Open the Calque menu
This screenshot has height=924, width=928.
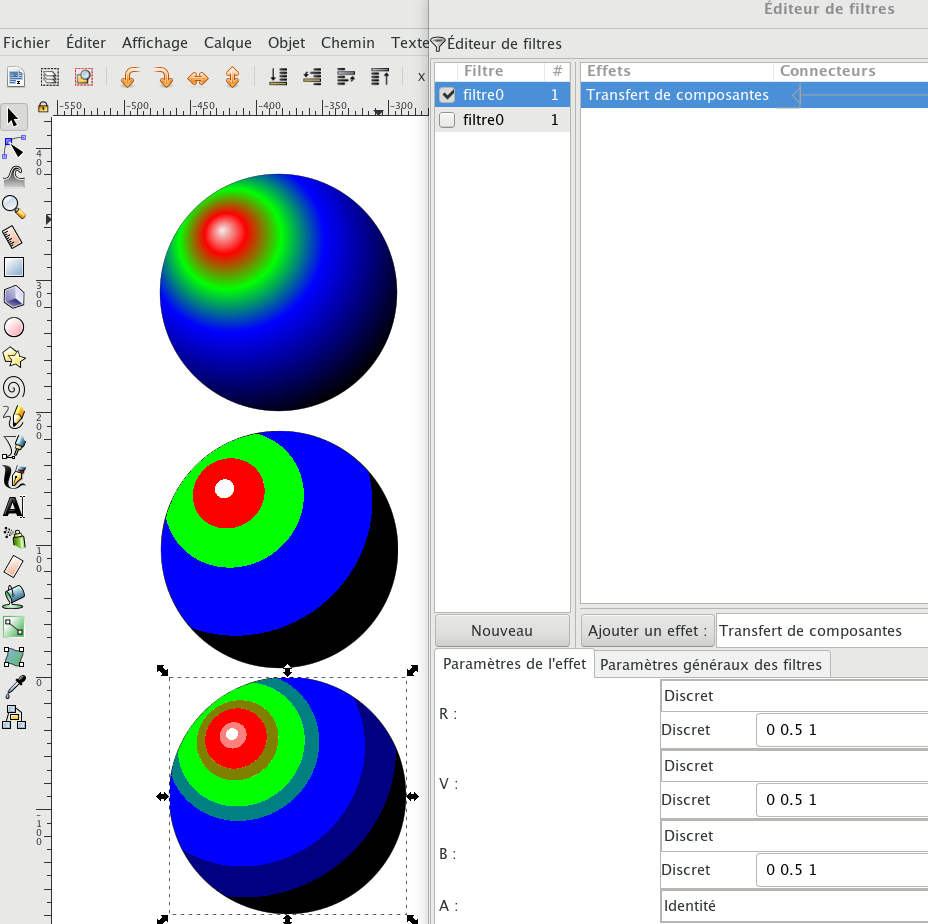pos(227,43)
